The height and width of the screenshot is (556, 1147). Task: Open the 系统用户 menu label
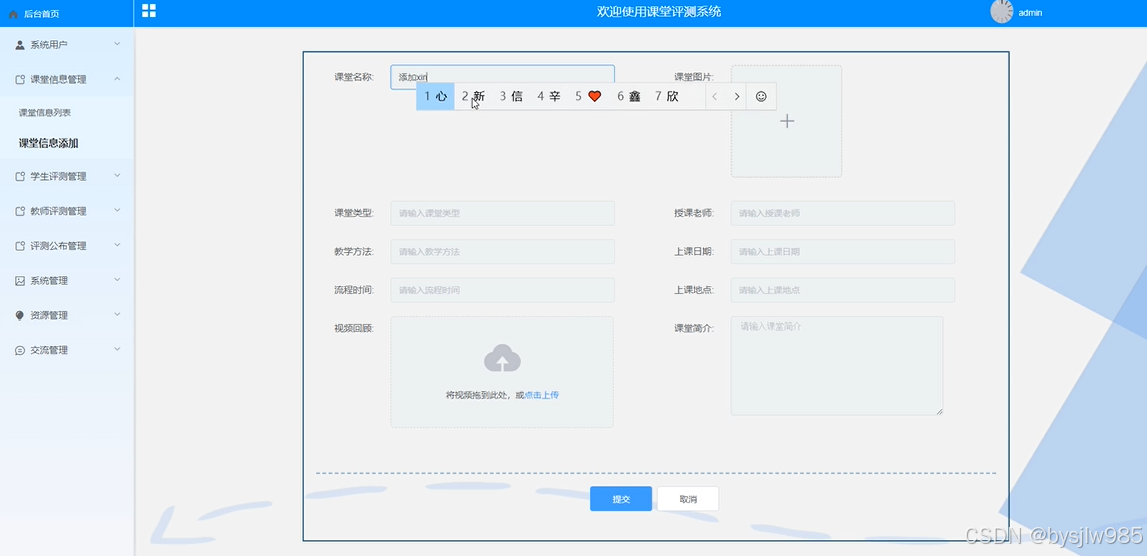click(x=48, y=45)
